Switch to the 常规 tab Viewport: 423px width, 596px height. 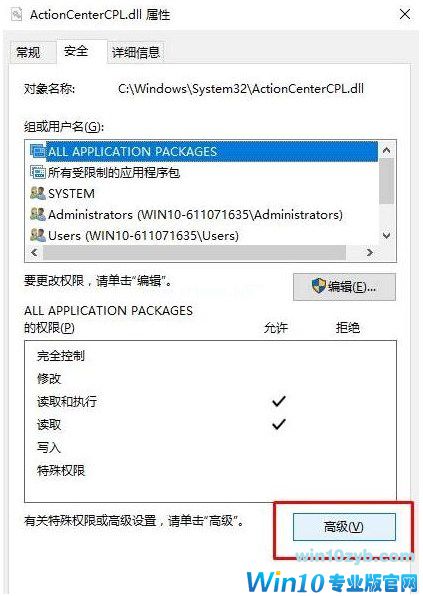pyautogui.click(x=28, y=52)
